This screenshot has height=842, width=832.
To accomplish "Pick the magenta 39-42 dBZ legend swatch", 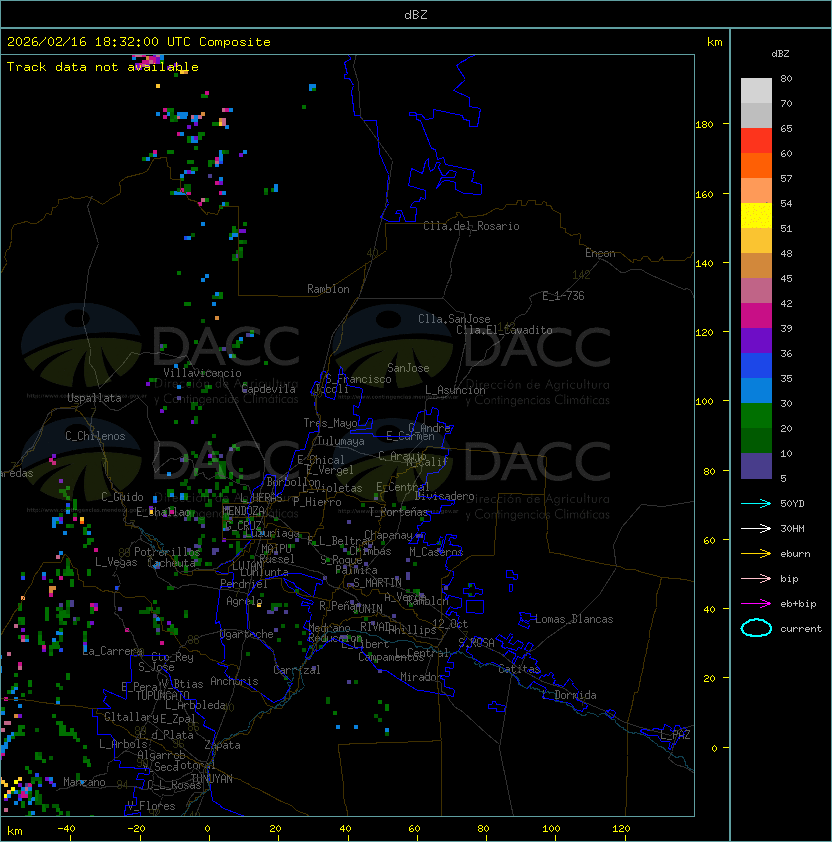I will click(756, 316).
